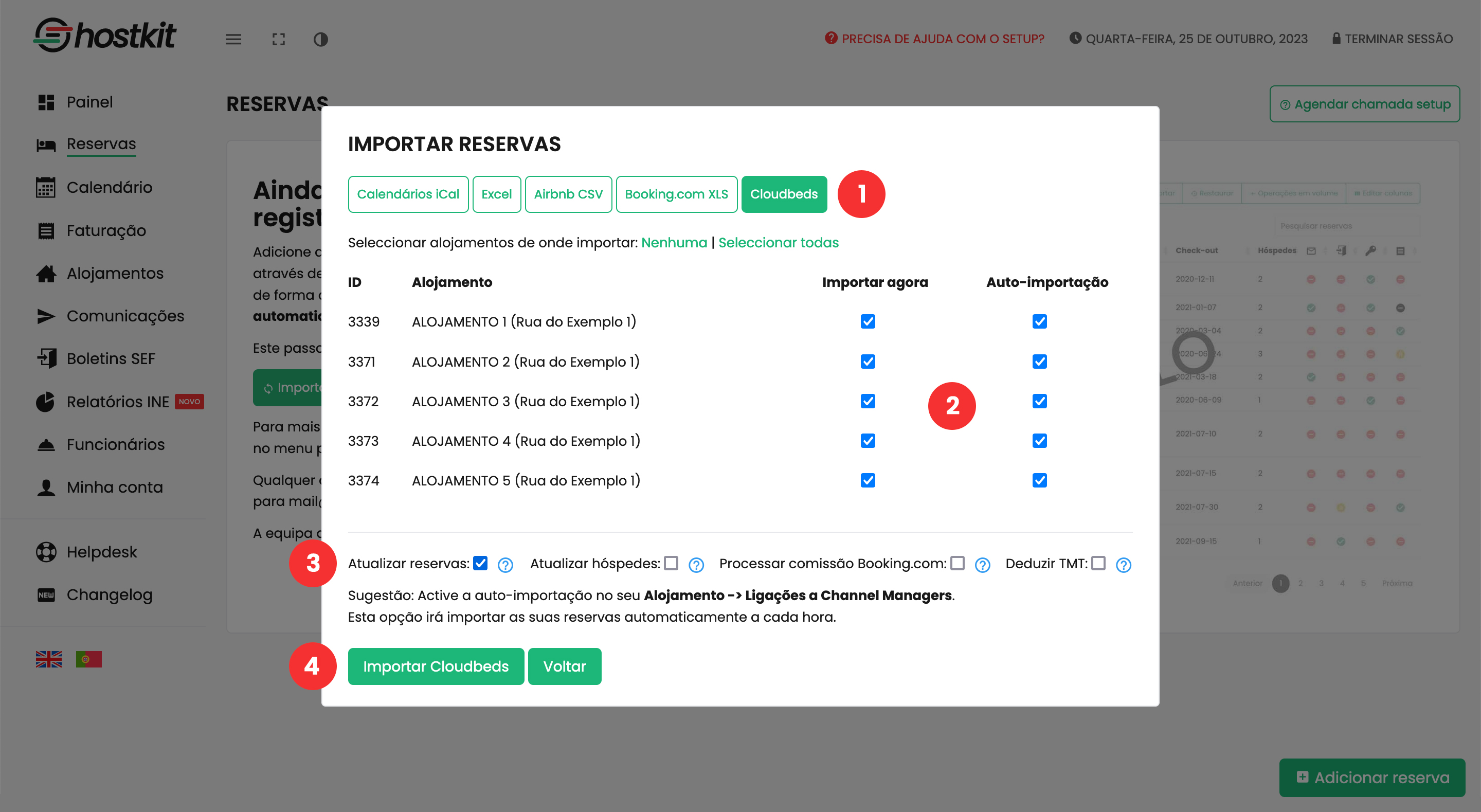Sort by Hóspedes column header
The image size is (1481, 812).
pyautogui.click(x=1276, y=251)
